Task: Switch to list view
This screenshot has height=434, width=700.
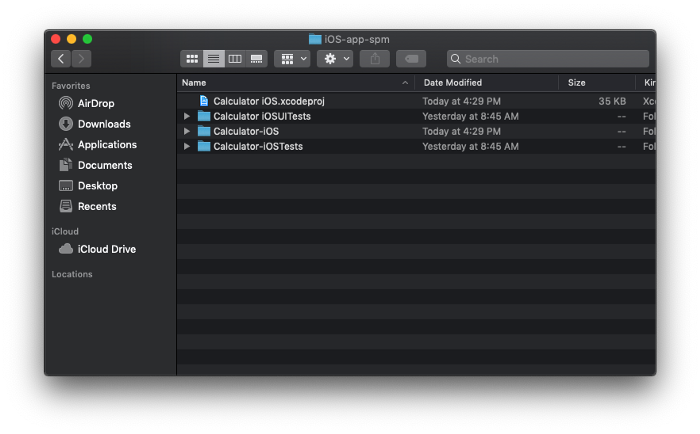Action: coord(213,59)
